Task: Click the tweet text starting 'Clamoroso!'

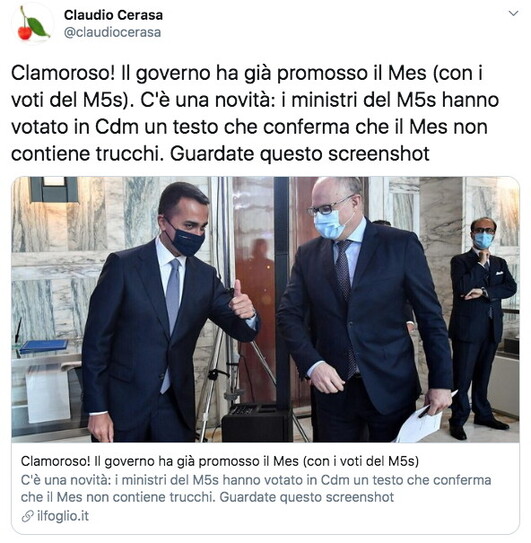Action: pyautogui.click(x=255, y=113)
